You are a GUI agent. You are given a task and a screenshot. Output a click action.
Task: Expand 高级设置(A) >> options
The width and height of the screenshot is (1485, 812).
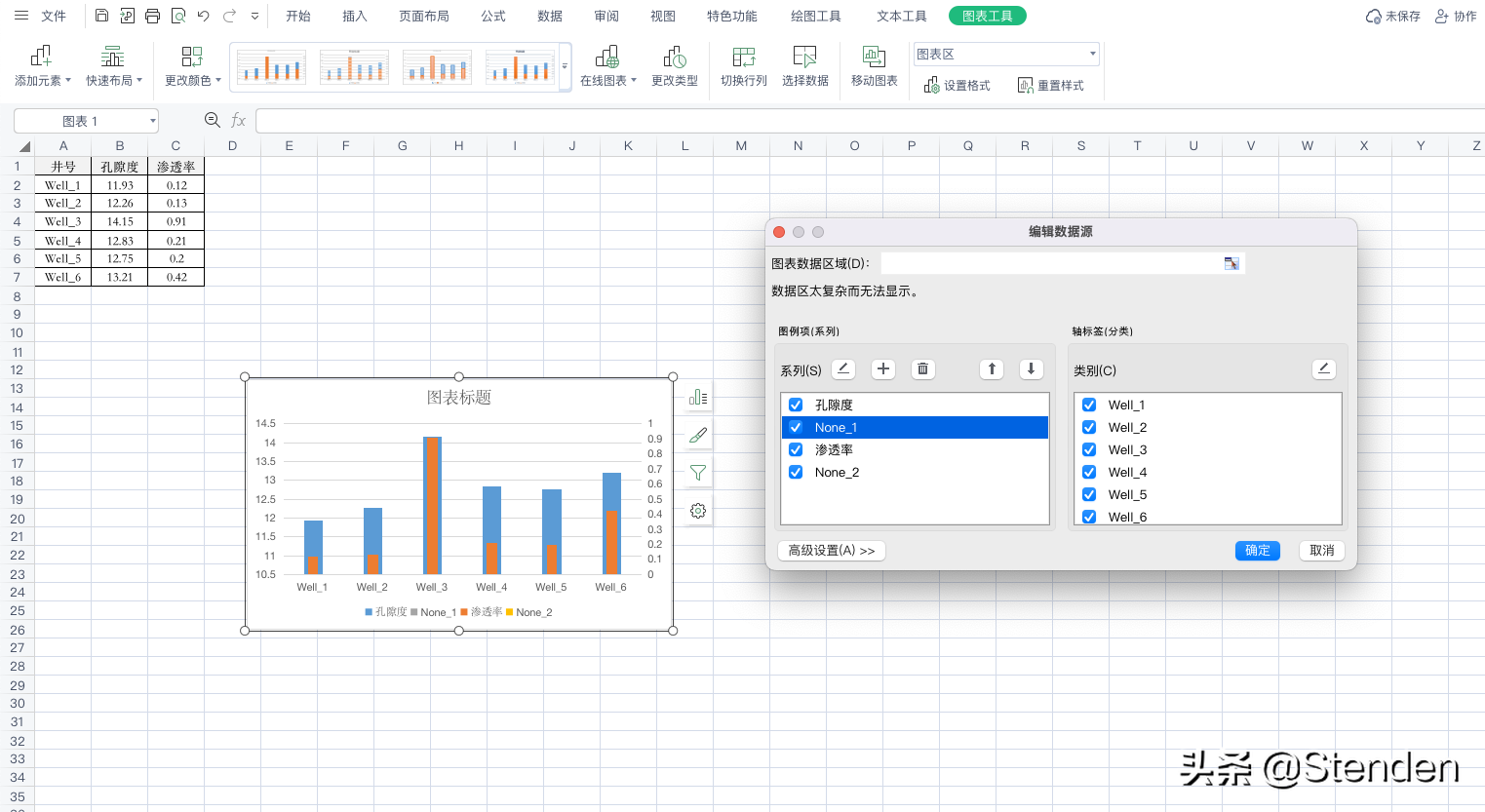click(x=832, y=551)
